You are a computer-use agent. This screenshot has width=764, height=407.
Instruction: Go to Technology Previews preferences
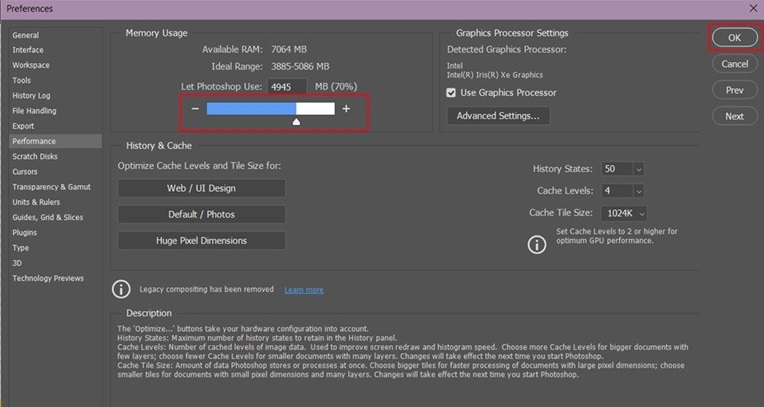48,278
